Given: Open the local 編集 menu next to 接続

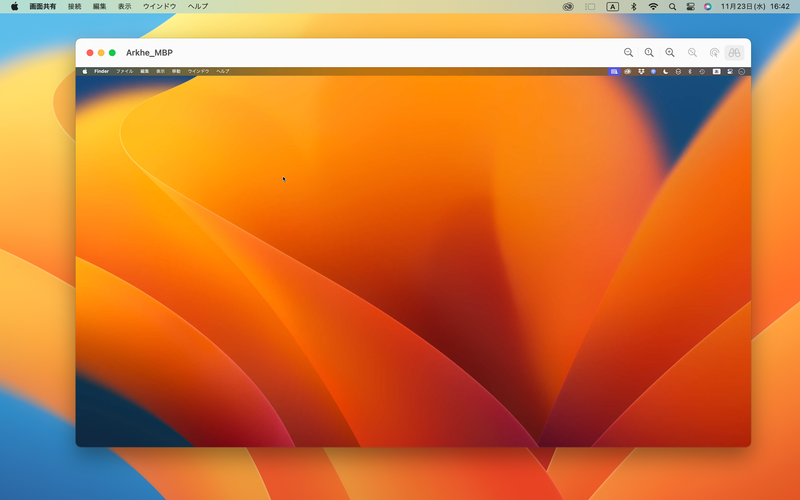Looking at the screenshot, I should (x=99, y=7).
